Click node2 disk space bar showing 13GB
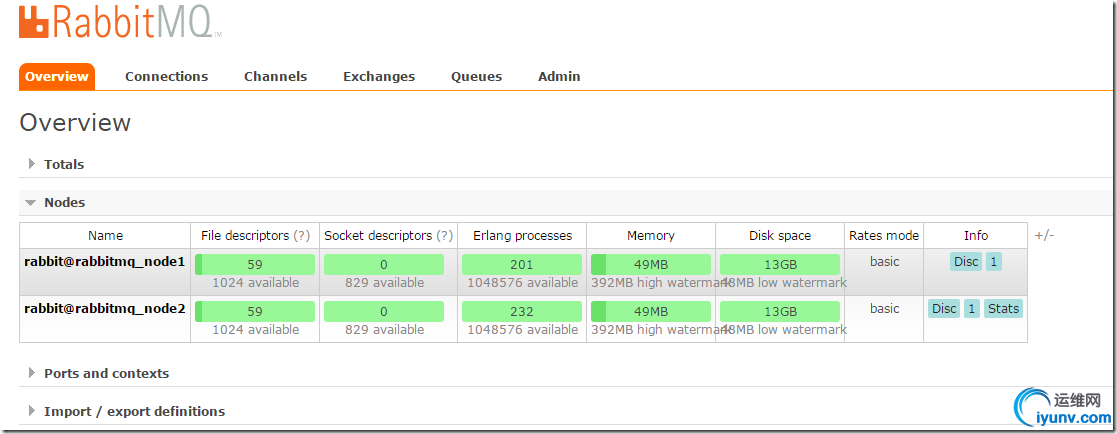Image resolution: width=1117 pixels, height=434 pixels. point(780,311)
